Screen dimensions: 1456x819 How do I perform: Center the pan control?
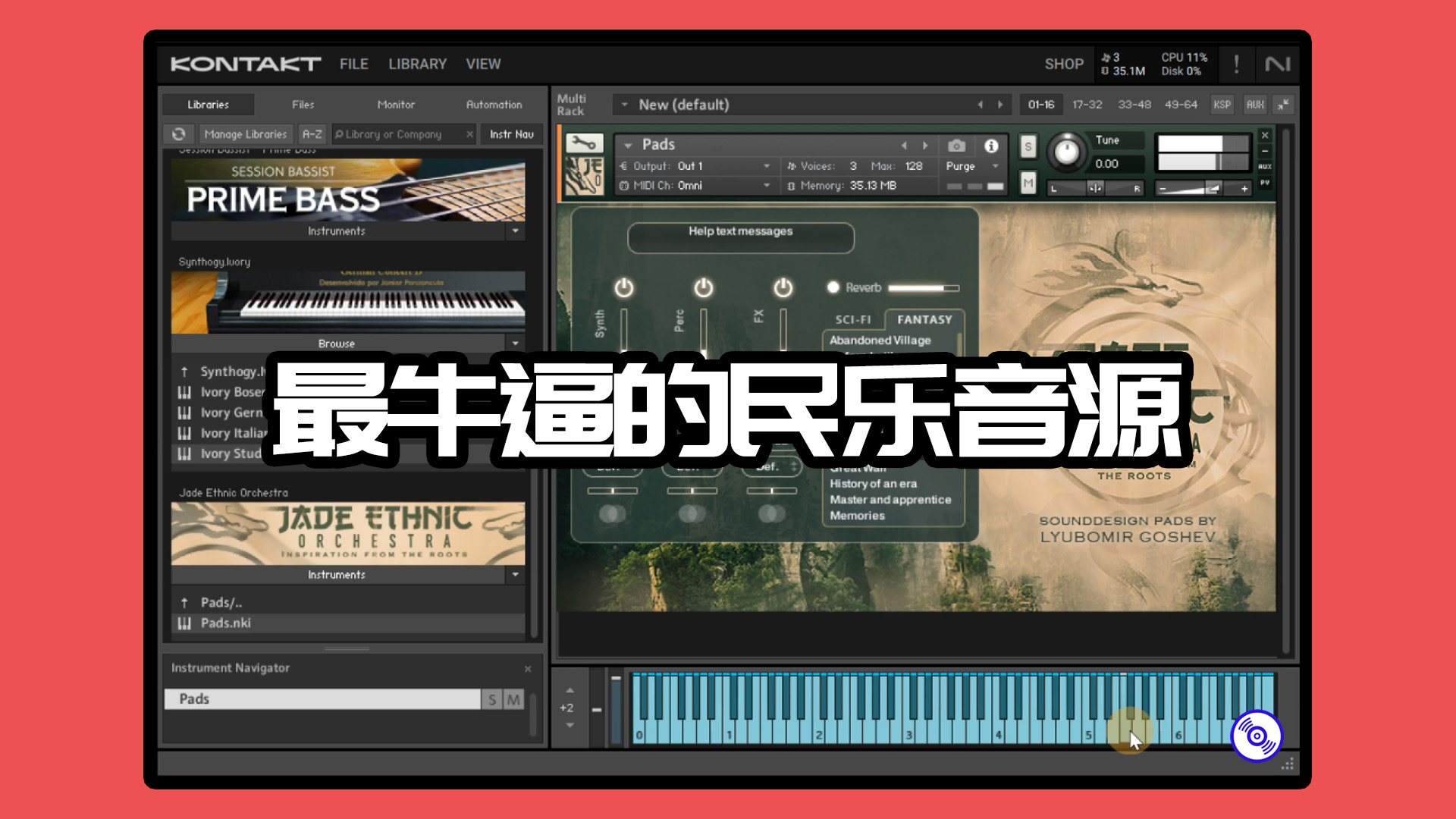(x=1095, y=189)
